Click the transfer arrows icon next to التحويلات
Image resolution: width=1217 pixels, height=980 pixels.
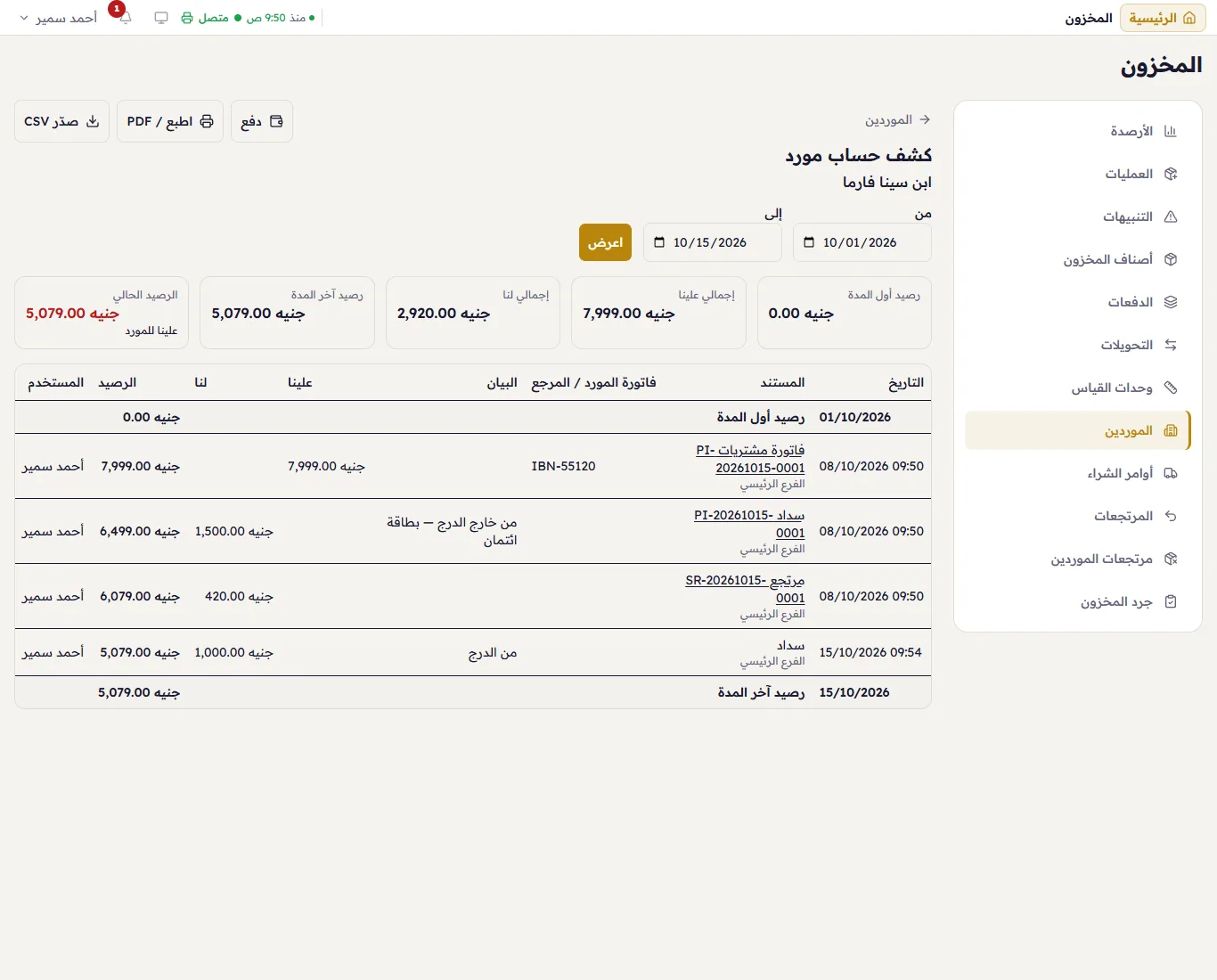point(1171,345)
